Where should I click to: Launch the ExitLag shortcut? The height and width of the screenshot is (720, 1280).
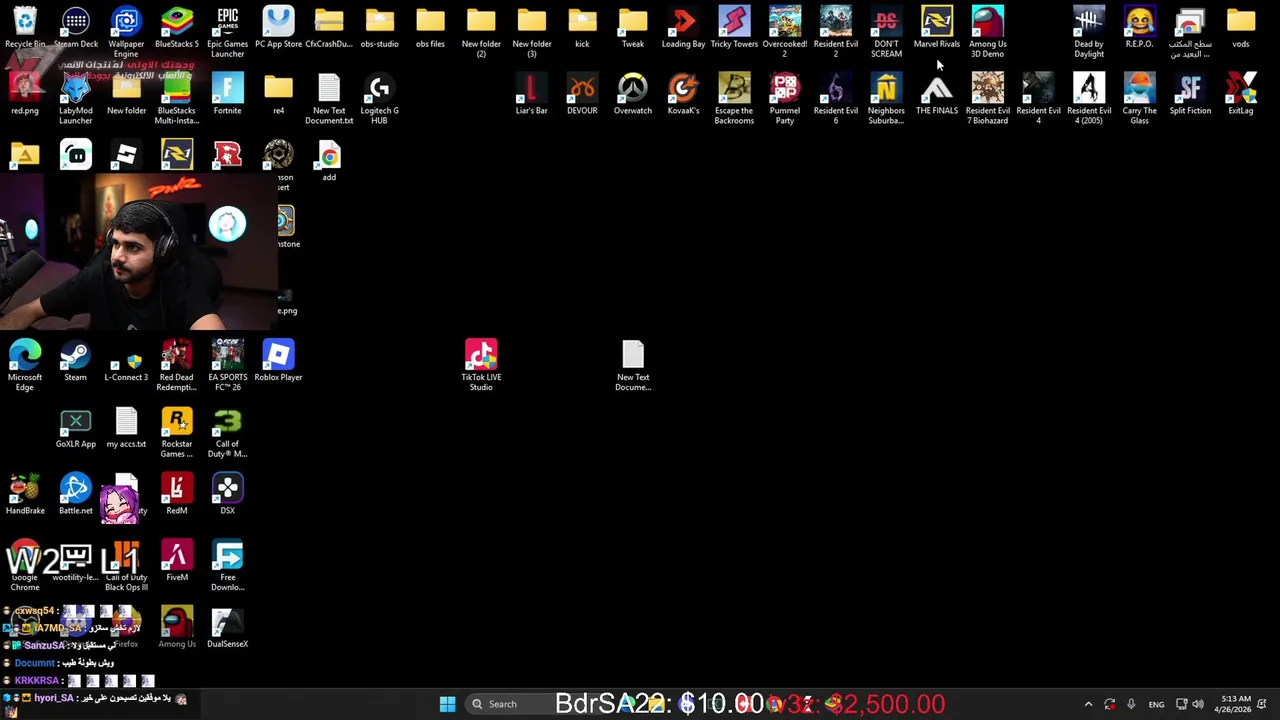[x=1241, y=94]
